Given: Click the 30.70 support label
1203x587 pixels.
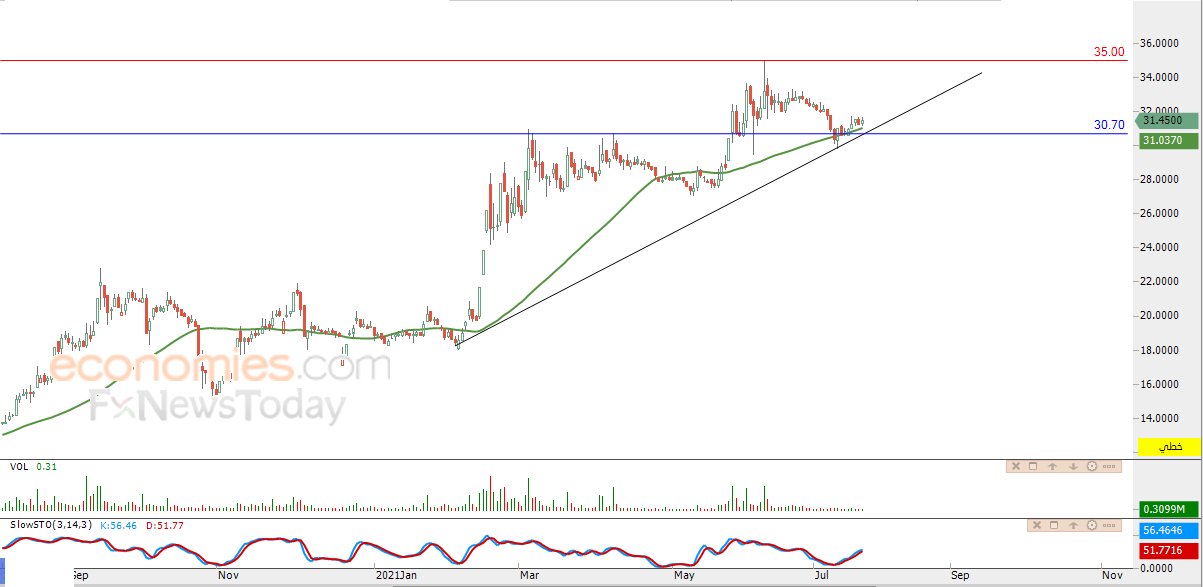Looking at the screenshot, I should 1109,125.
